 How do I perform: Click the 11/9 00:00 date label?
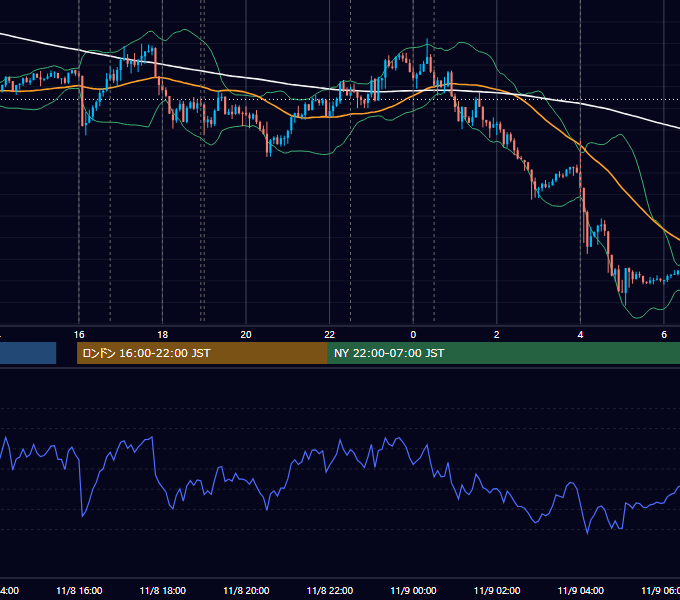tap(413, 590)
